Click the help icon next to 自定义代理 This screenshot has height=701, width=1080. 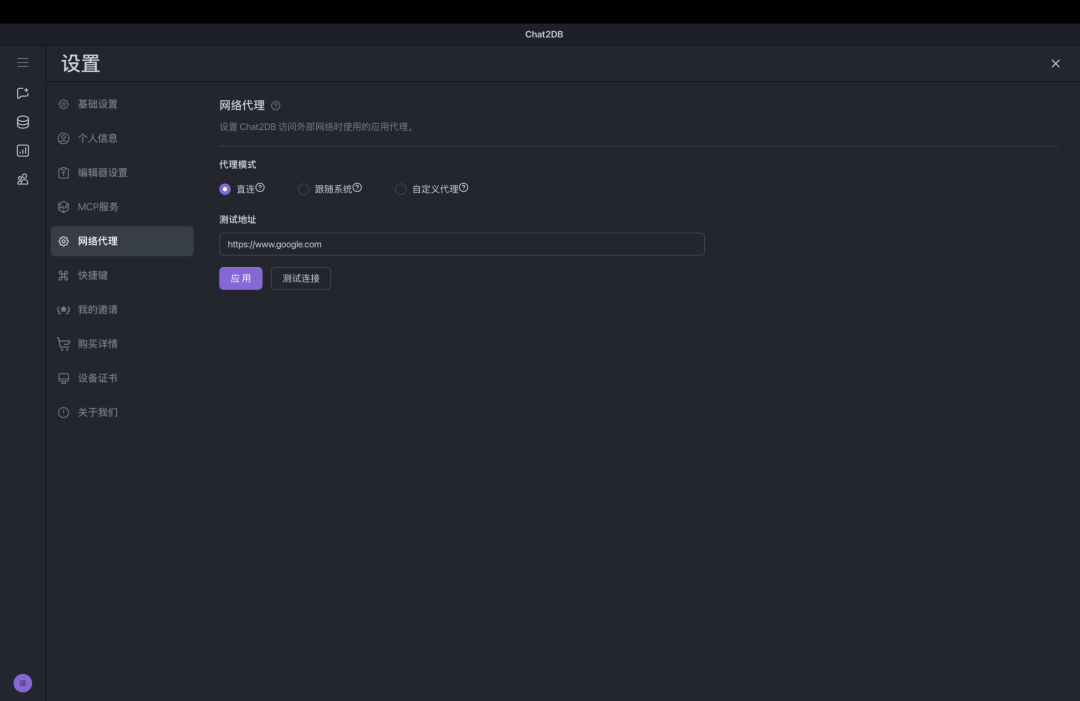coord(464,187)
